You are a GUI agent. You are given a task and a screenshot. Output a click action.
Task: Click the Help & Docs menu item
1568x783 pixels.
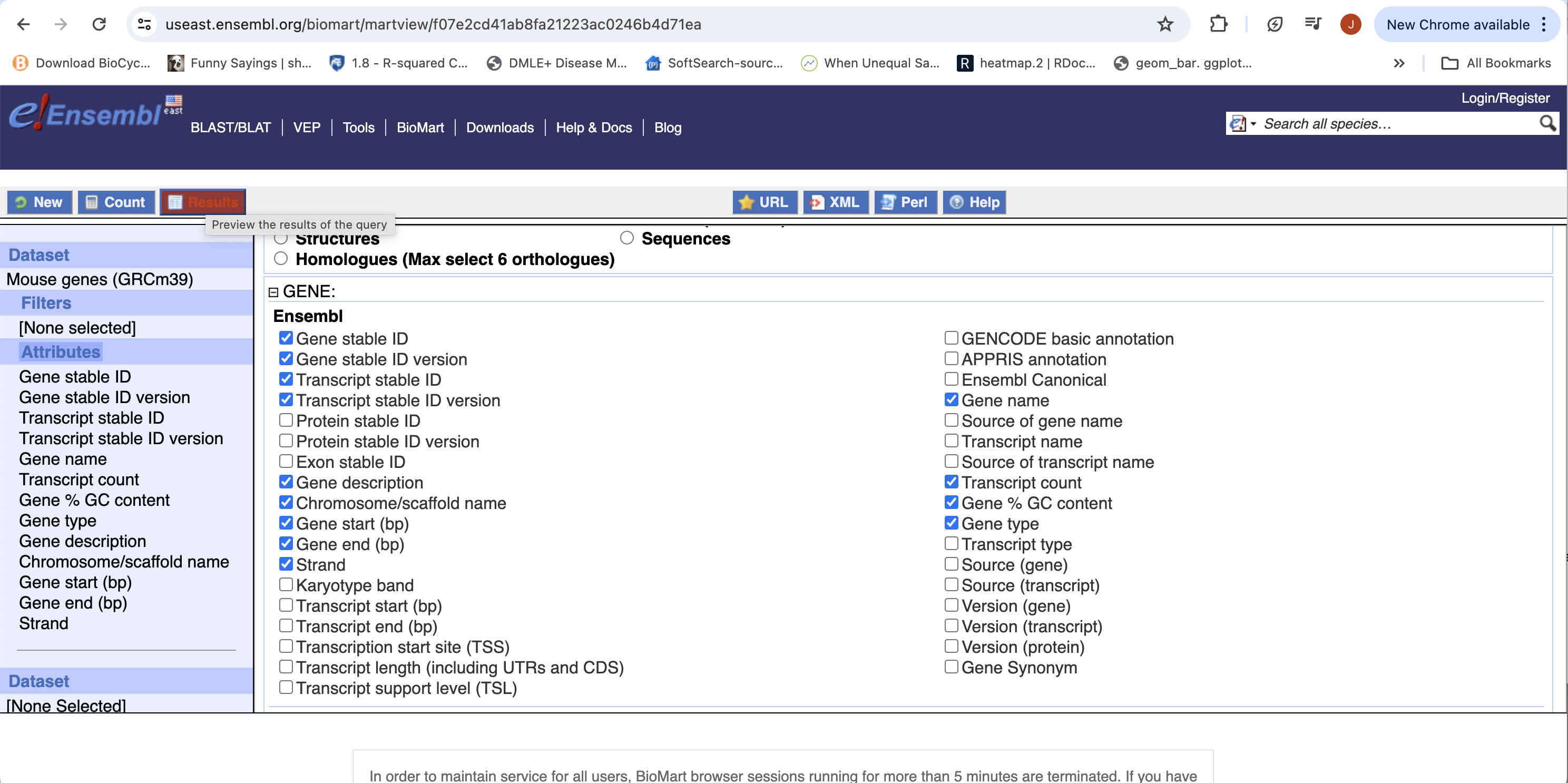point(593,127)
